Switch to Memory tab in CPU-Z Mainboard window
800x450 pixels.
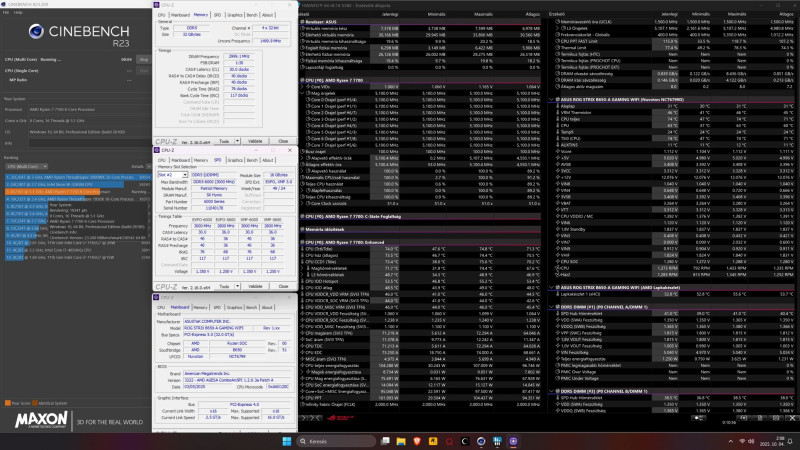pyautogui.click(x=200, y=308)
